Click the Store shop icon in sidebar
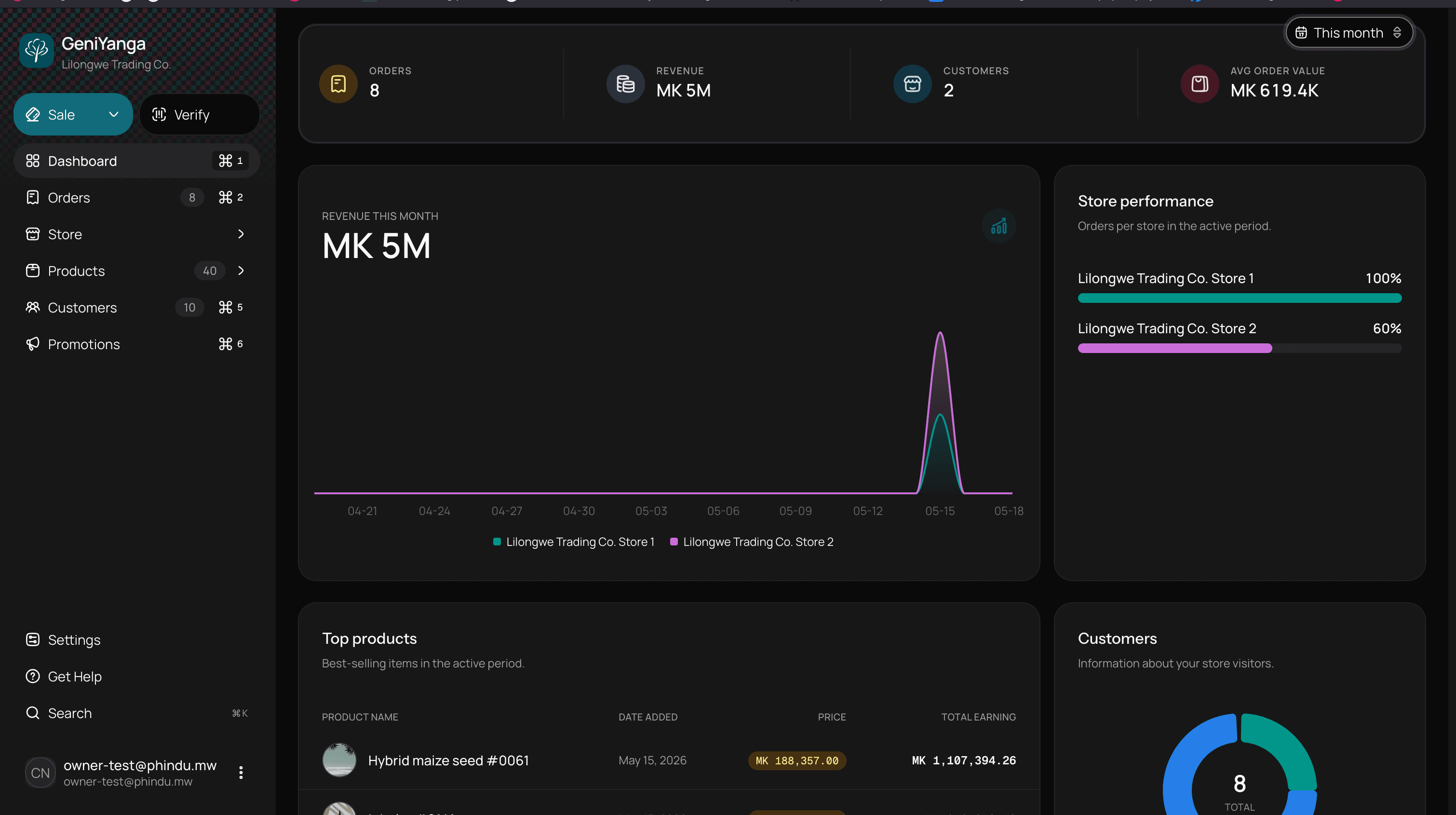The width and height of the screenshot is (1456, 815). click(x=33, y=234)
